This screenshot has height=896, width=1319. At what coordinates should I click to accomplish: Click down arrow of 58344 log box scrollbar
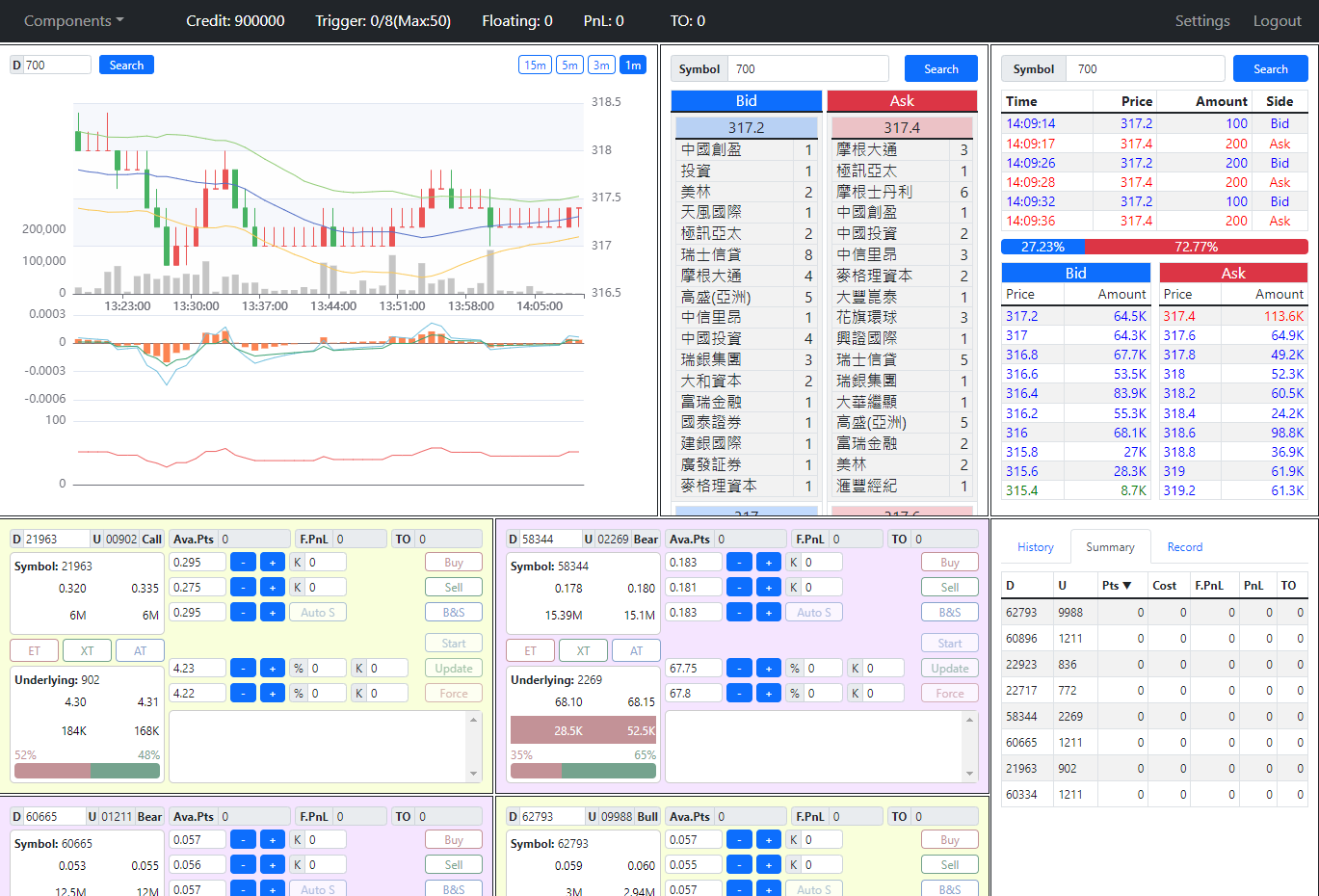tap(969, 774)
